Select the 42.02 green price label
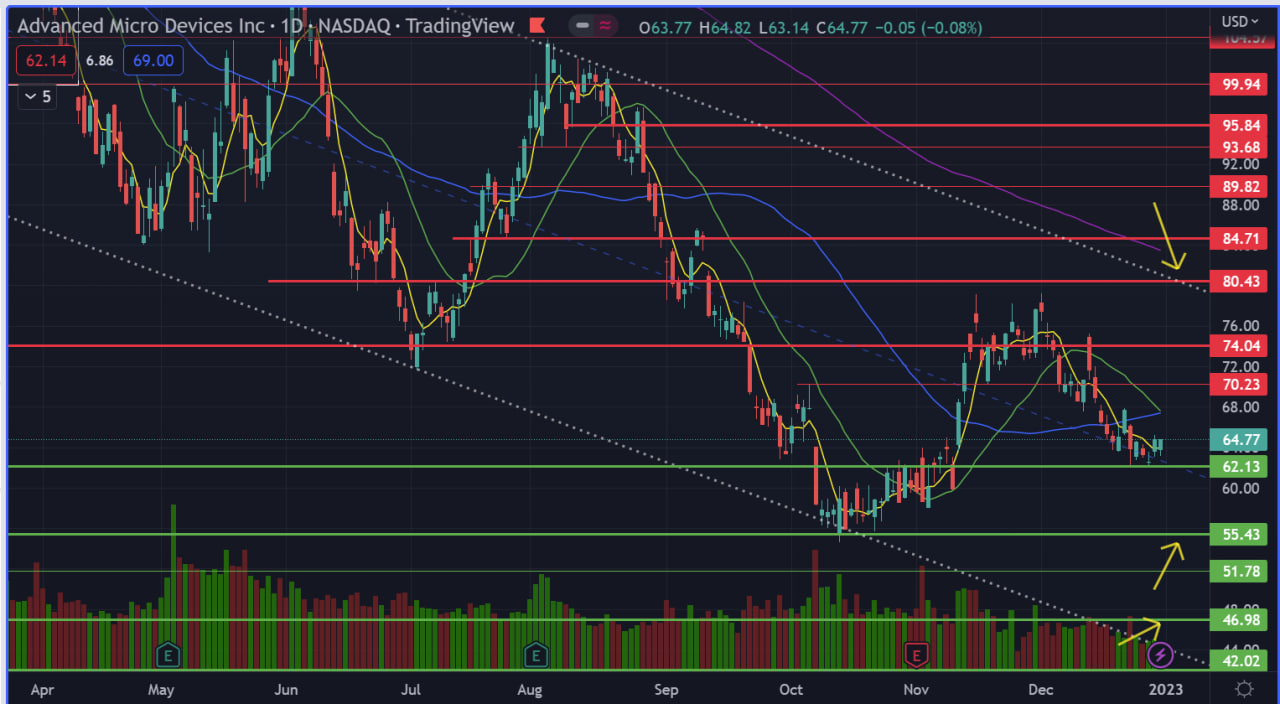Image resolution: width=1280 pixels, height=704 pixels. 1238,660
